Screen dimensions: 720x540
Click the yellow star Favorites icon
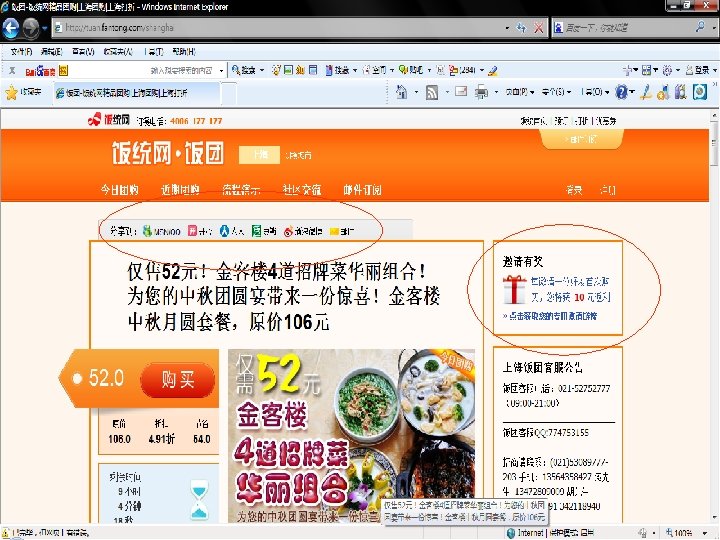pyautogui.click(x=11, y=93)
